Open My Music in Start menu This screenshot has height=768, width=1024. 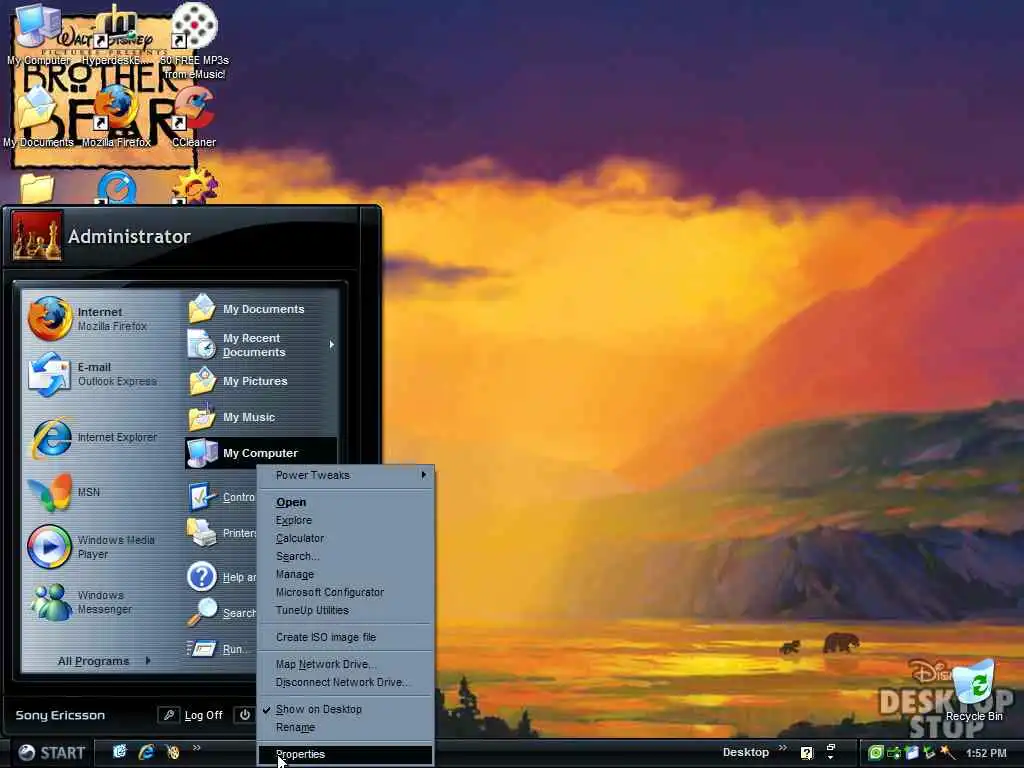click(261, 417)
